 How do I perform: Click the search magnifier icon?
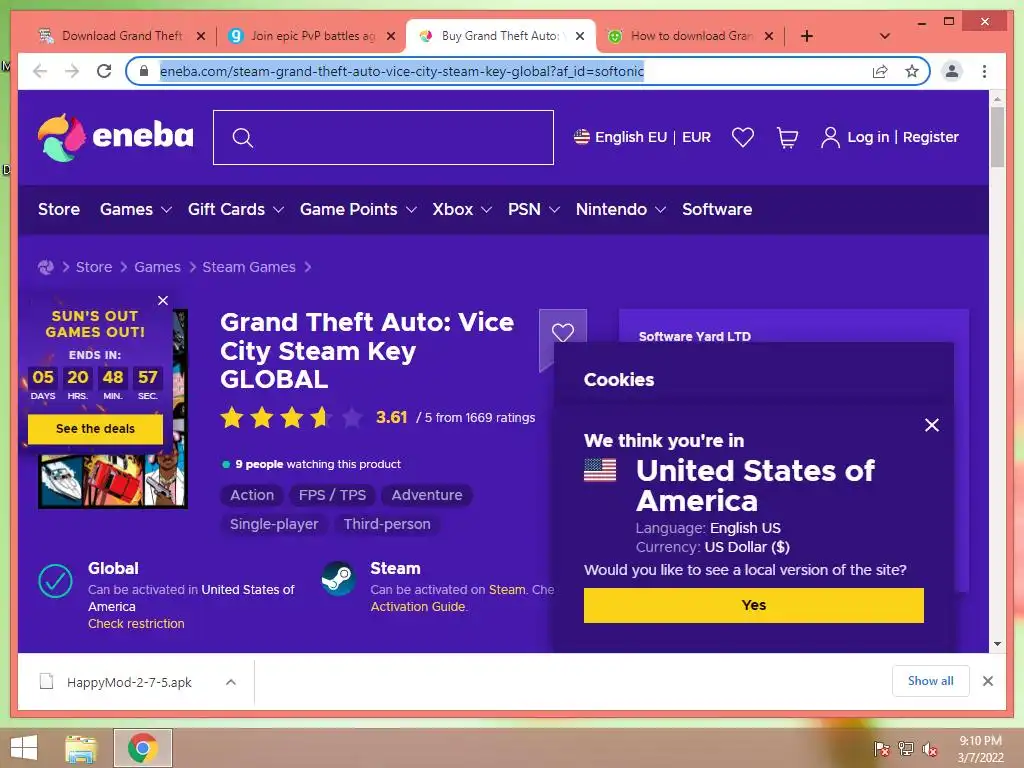click(x=242, y=138)
